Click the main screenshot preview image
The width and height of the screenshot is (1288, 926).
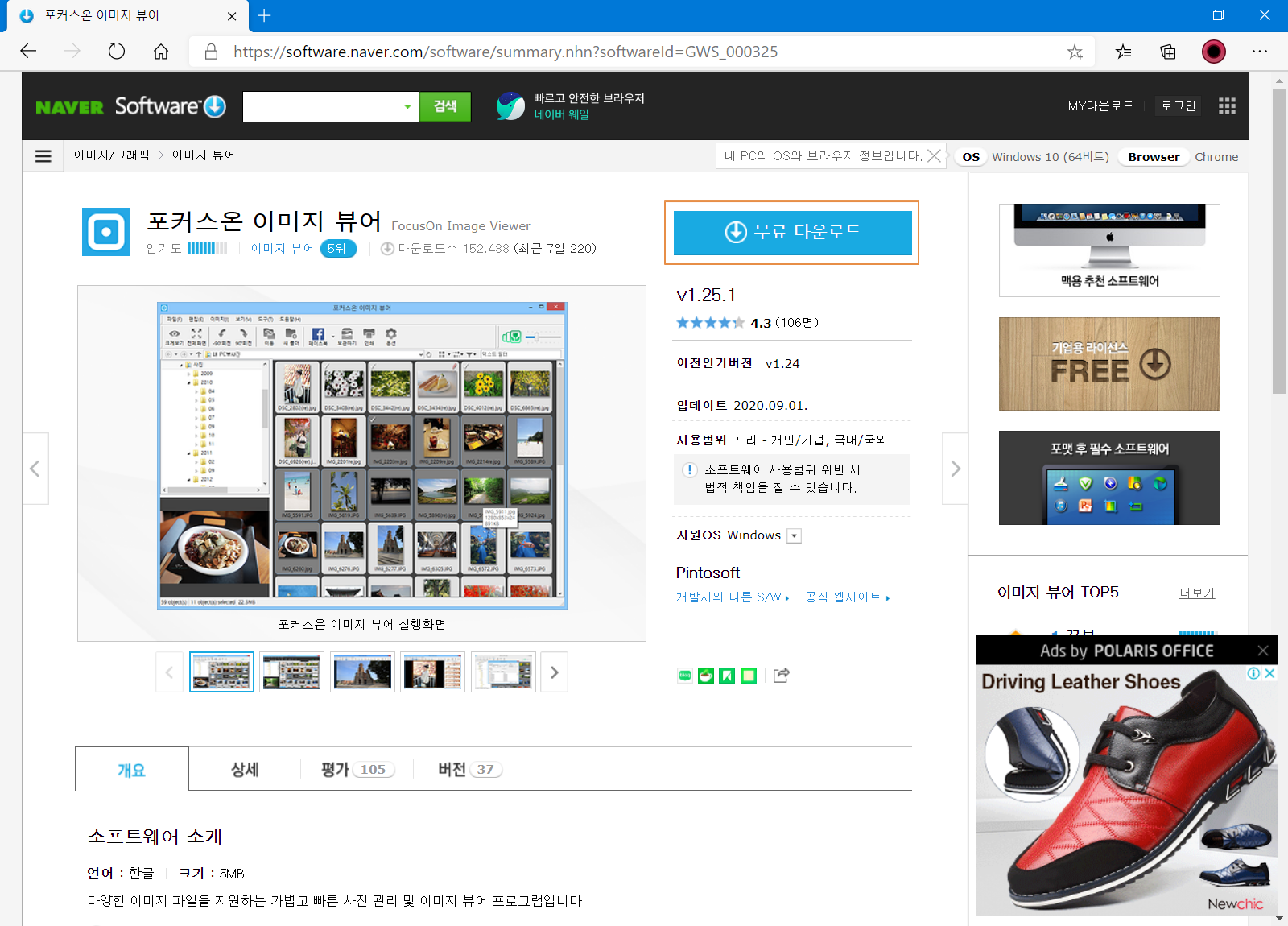[x=362, y=455]
